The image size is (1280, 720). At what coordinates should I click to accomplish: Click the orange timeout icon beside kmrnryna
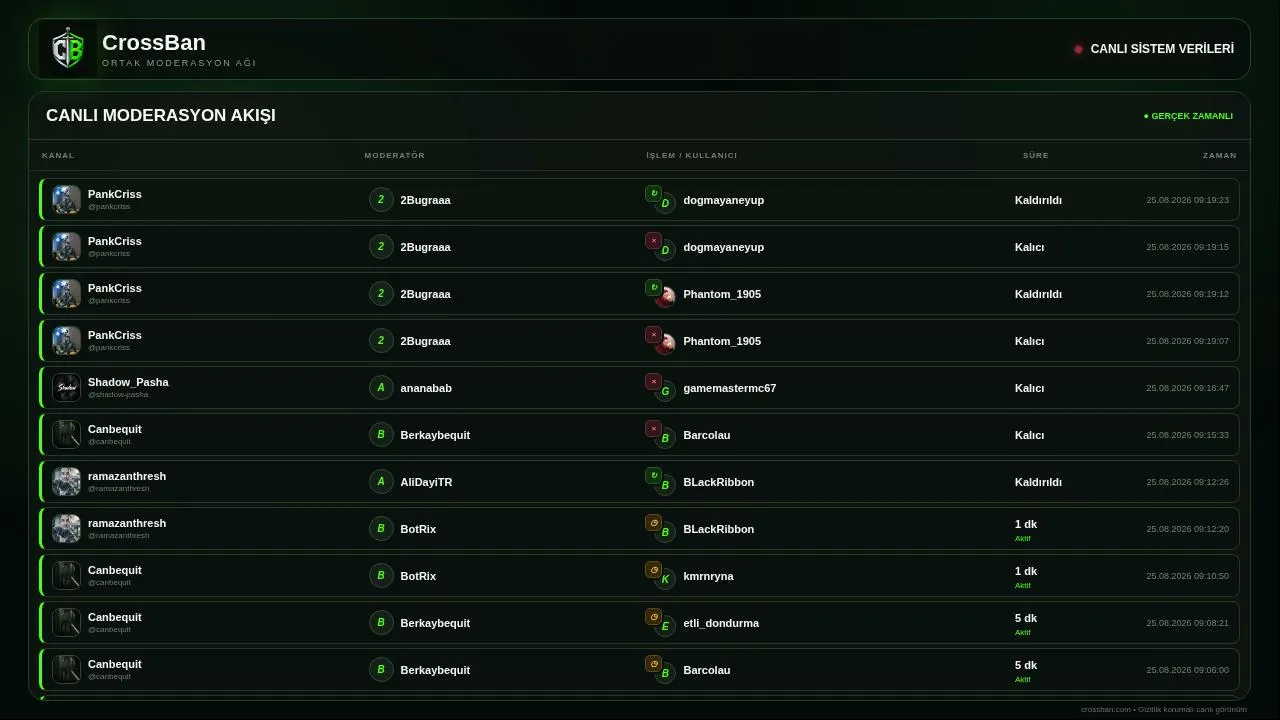tap(653, 569)
